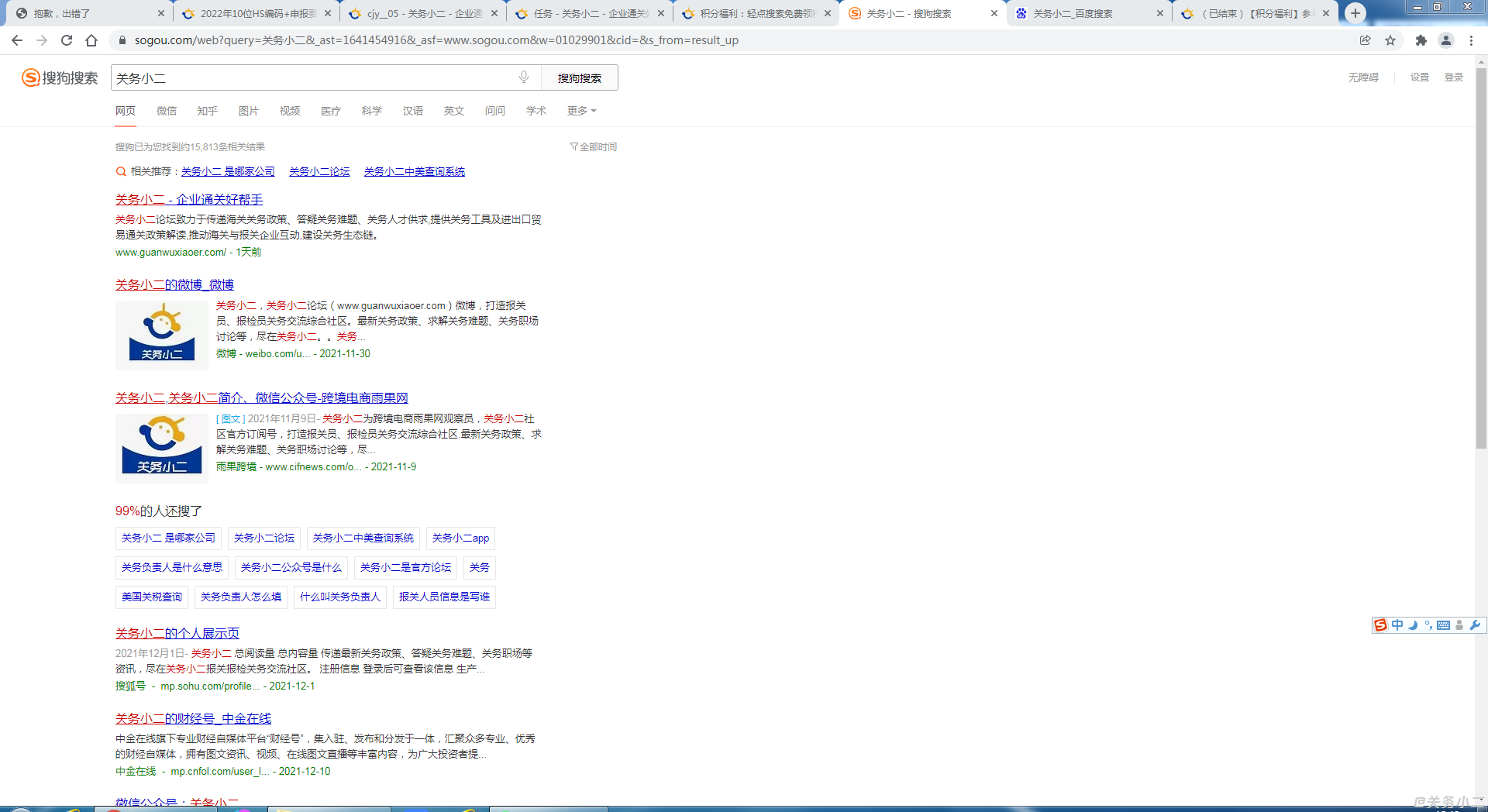1488x812 pixels.
Task: Click the scrollbar up arrow
Action: (1481, 61)
